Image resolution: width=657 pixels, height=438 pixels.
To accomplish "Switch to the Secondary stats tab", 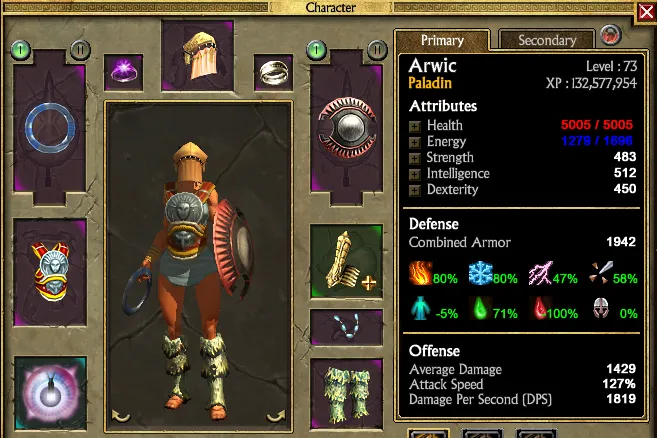I will pyautogui.click(x=547, y=40).
